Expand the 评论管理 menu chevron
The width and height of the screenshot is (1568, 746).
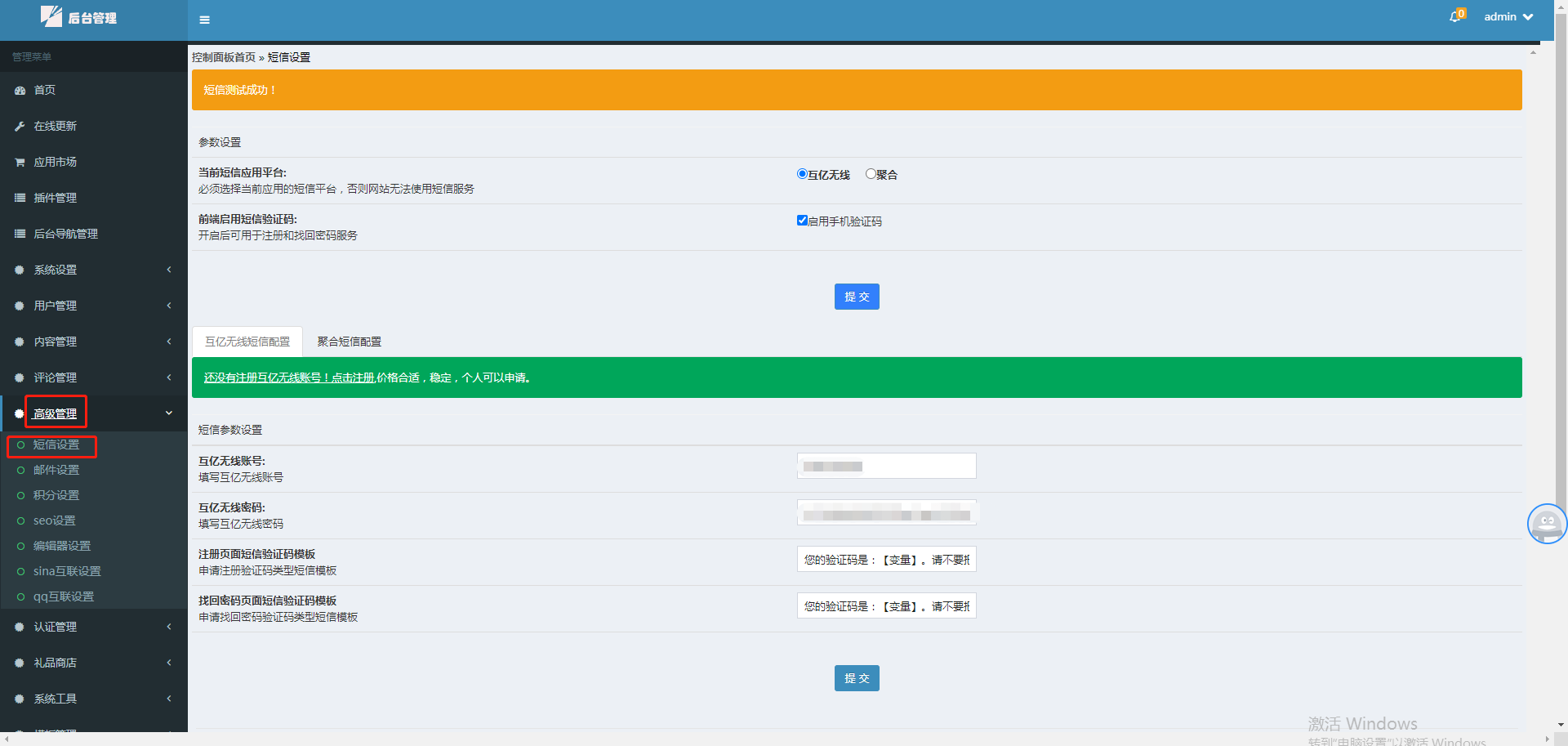(169, 377)
